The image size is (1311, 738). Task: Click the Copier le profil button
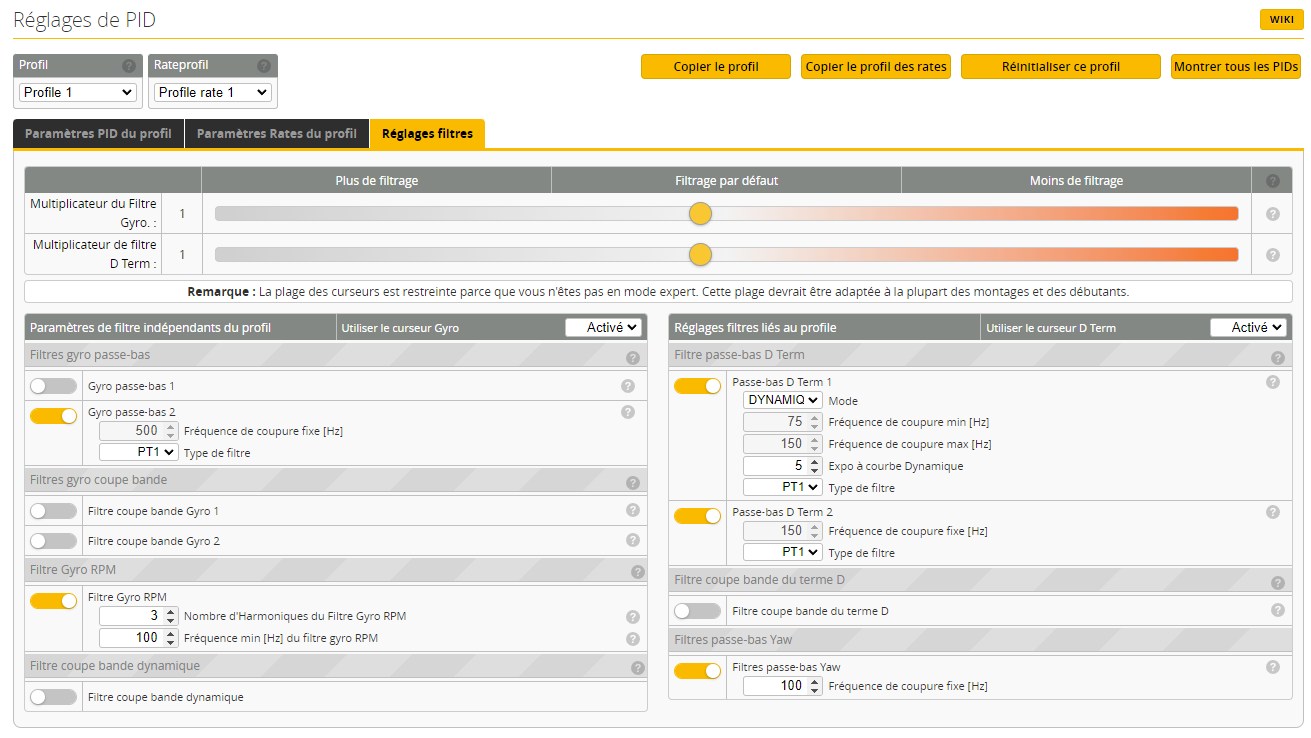point(716,67)
